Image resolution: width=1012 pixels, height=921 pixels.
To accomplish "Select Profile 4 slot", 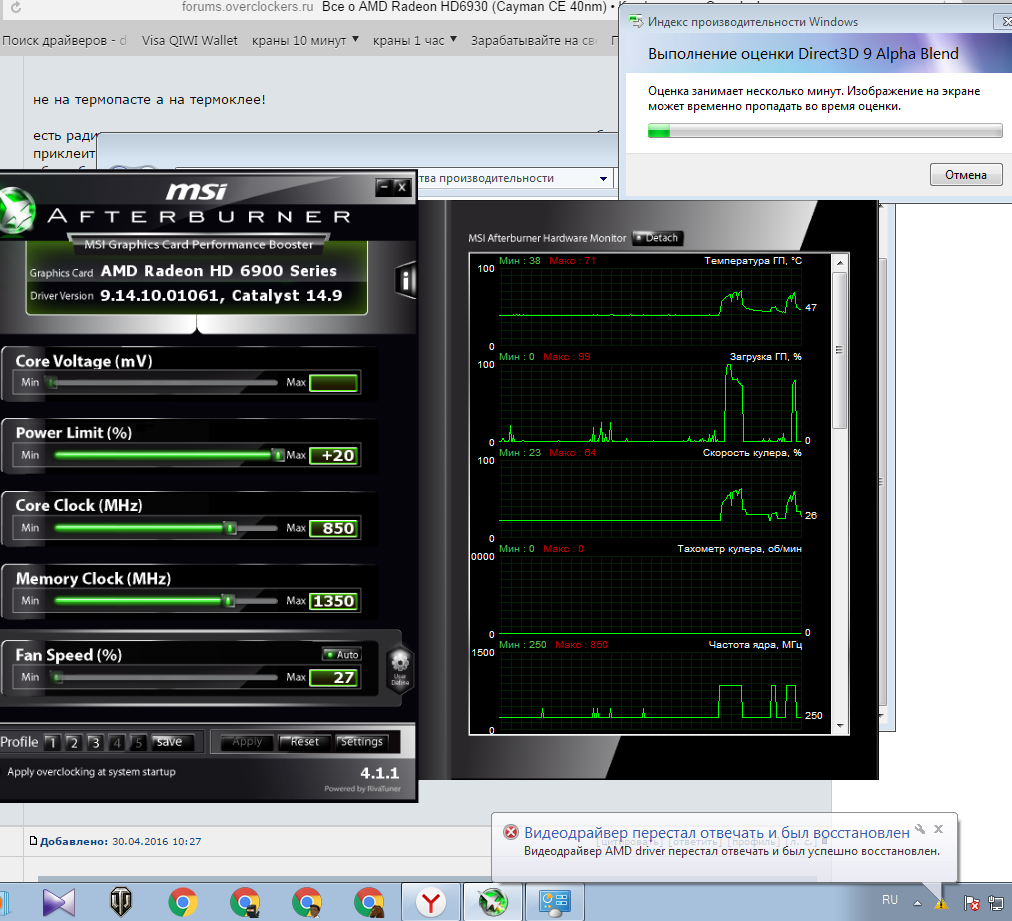I will [x=117, y=743].
